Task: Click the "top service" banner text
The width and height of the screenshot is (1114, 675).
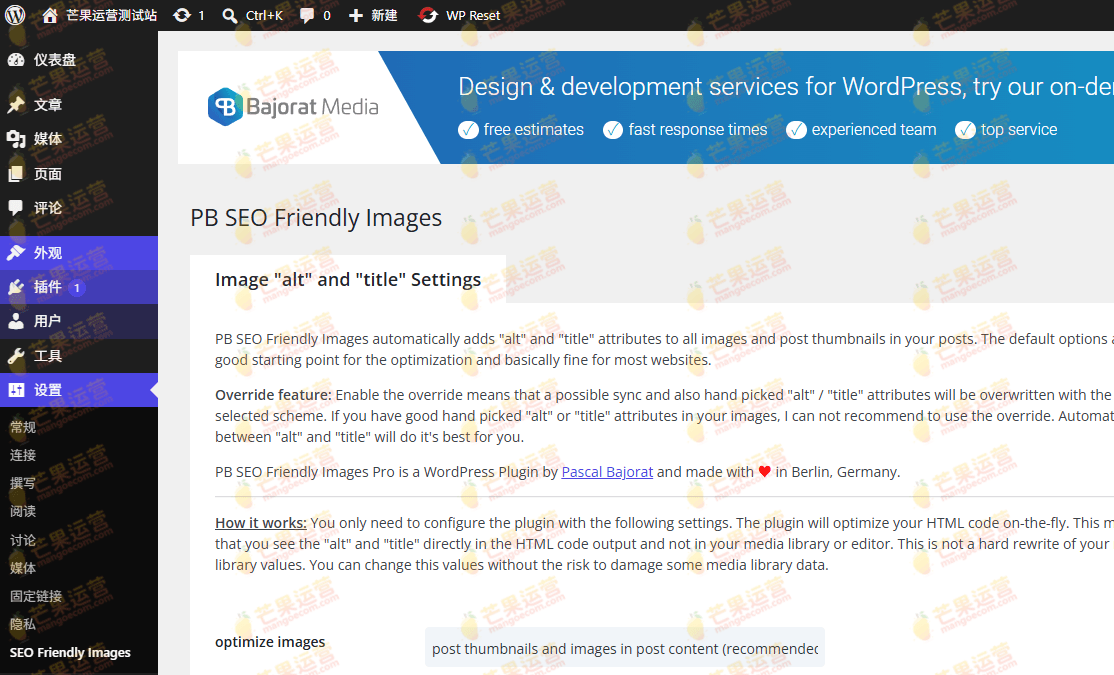Action: 1019,129
